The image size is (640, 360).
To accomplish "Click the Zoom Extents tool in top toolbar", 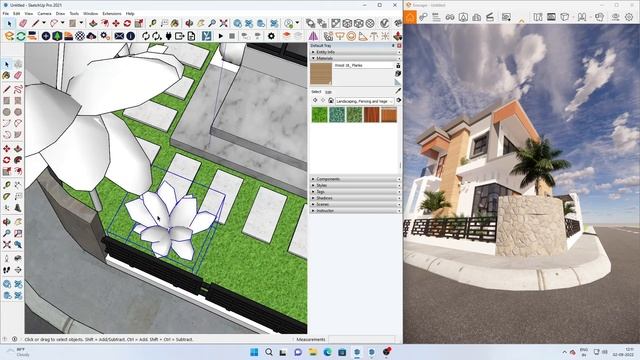I will click(224, 23).
